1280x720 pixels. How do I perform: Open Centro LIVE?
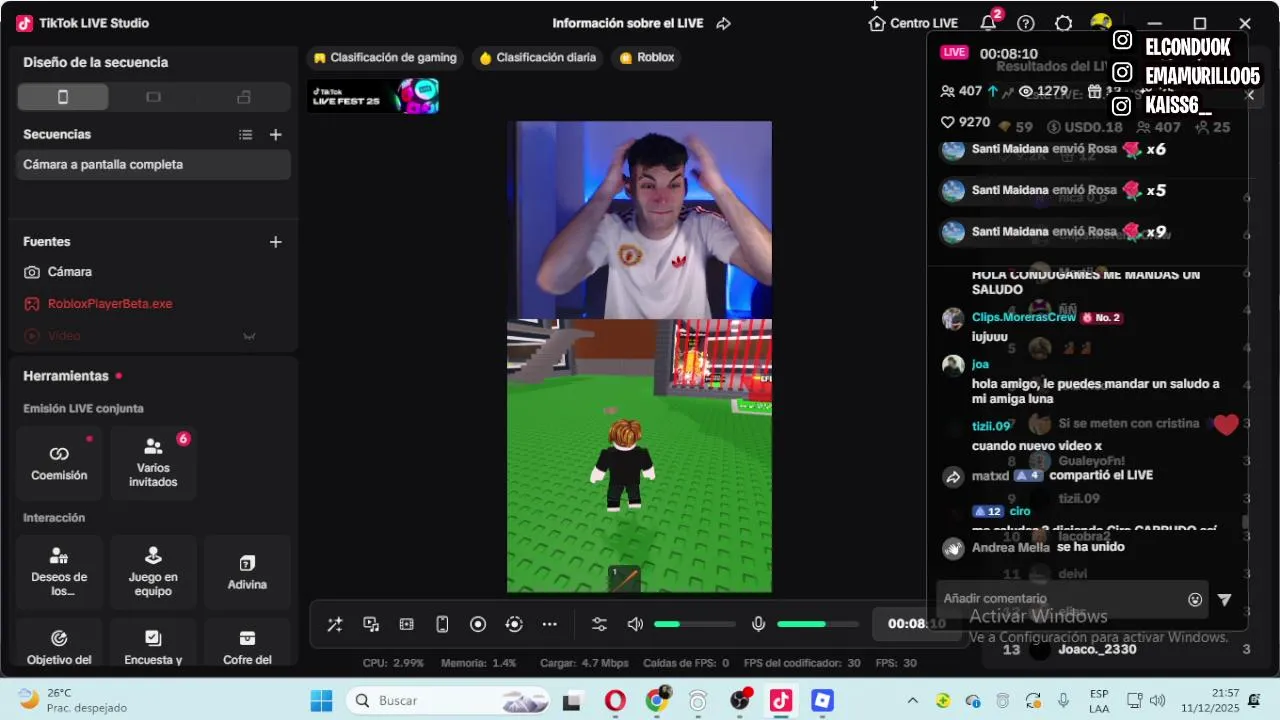click(913, 23)
